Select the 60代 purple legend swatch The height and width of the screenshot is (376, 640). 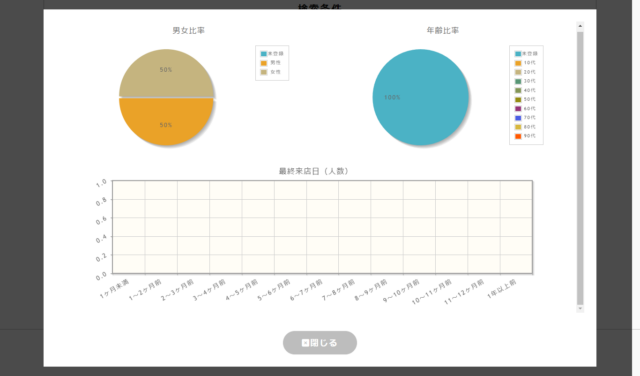518,109
